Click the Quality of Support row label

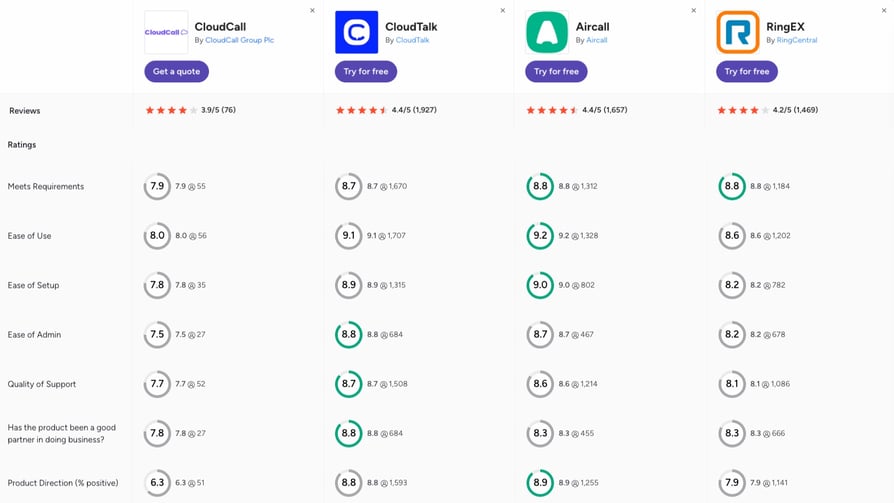pyautogui.click(x=42, y=384)
